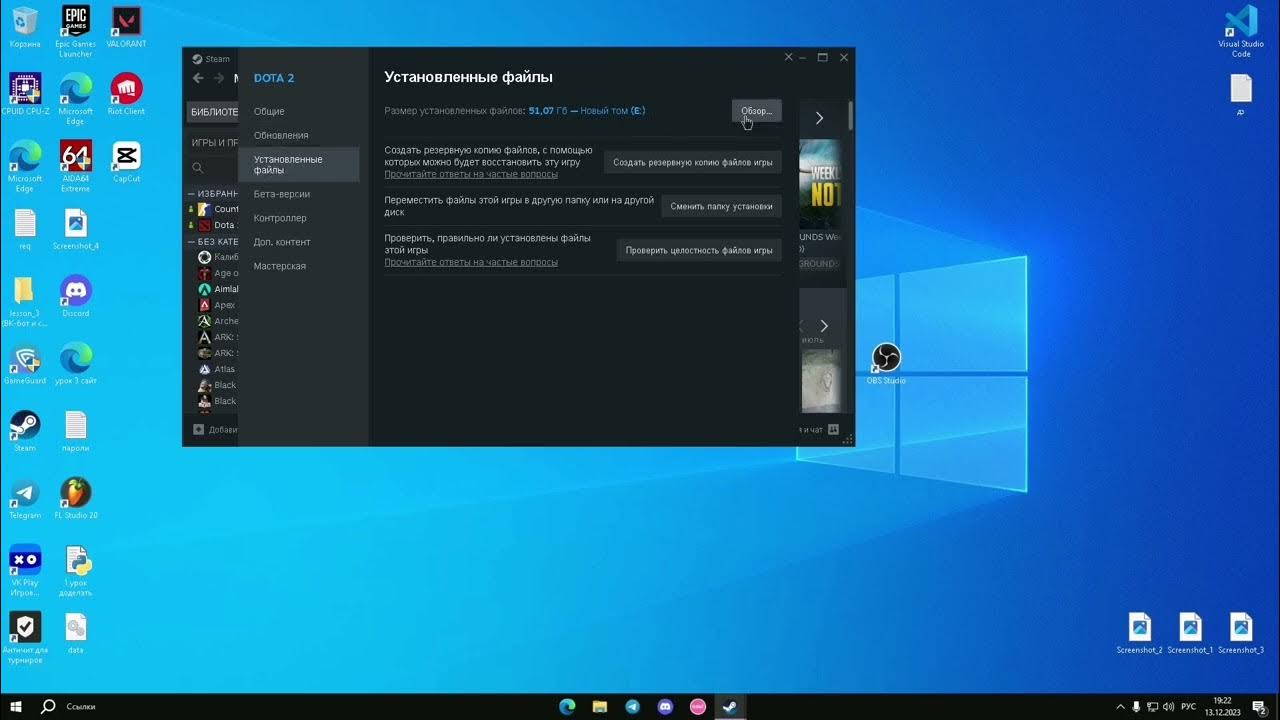Select Age of Empires entry in game list

coord(219,273)
